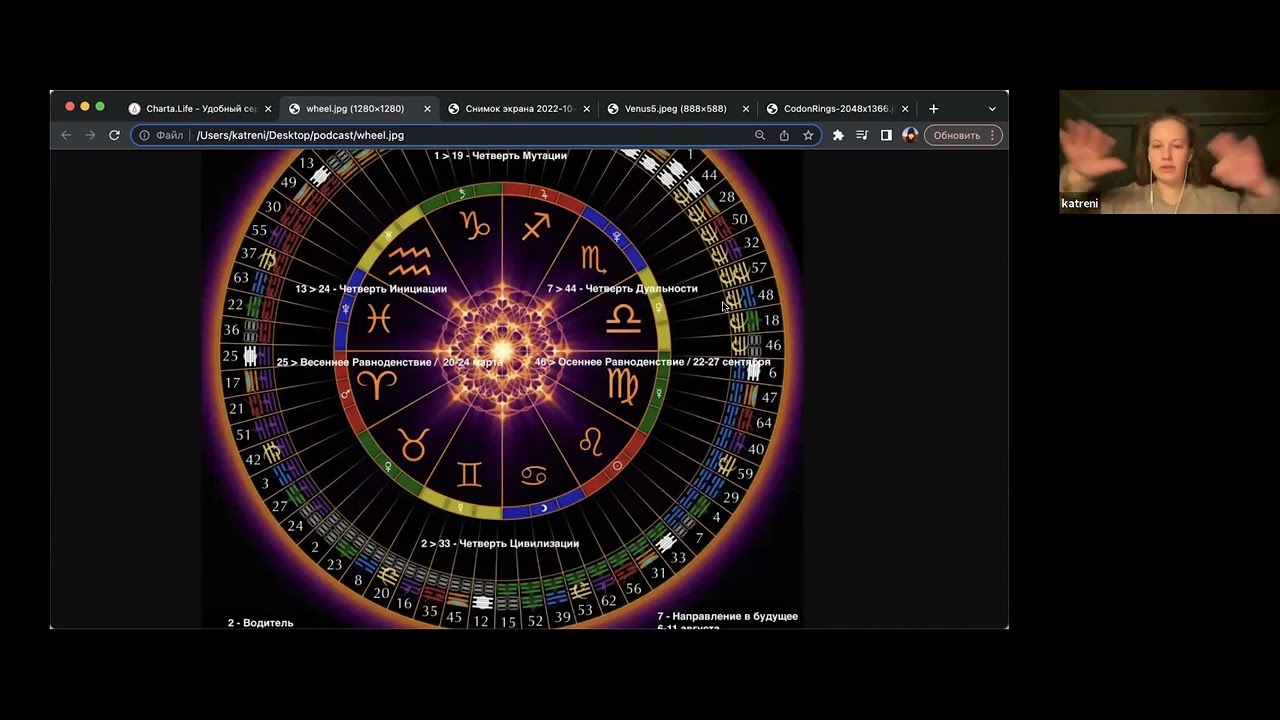
Task: Open the Extensions puzzle menu
Action: point(838,135)
